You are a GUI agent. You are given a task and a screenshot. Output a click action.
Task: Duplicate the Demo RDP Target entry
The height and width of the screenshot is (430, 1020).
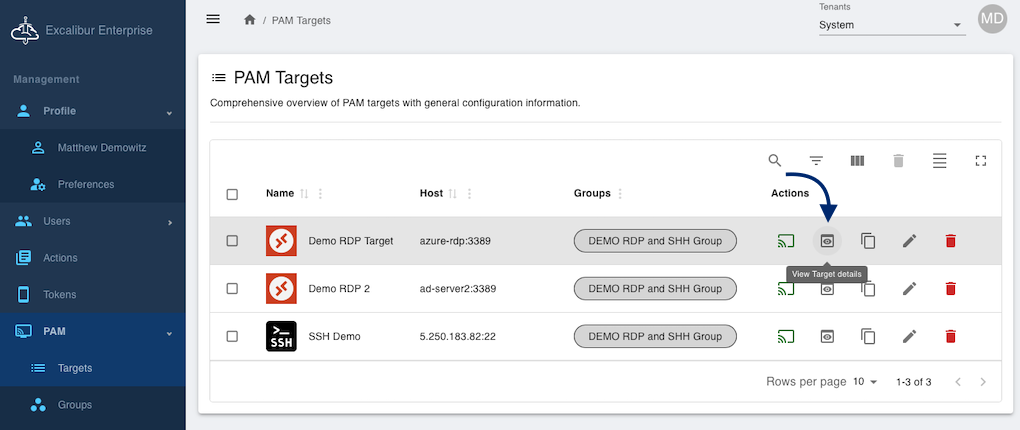tap(868, 241)
